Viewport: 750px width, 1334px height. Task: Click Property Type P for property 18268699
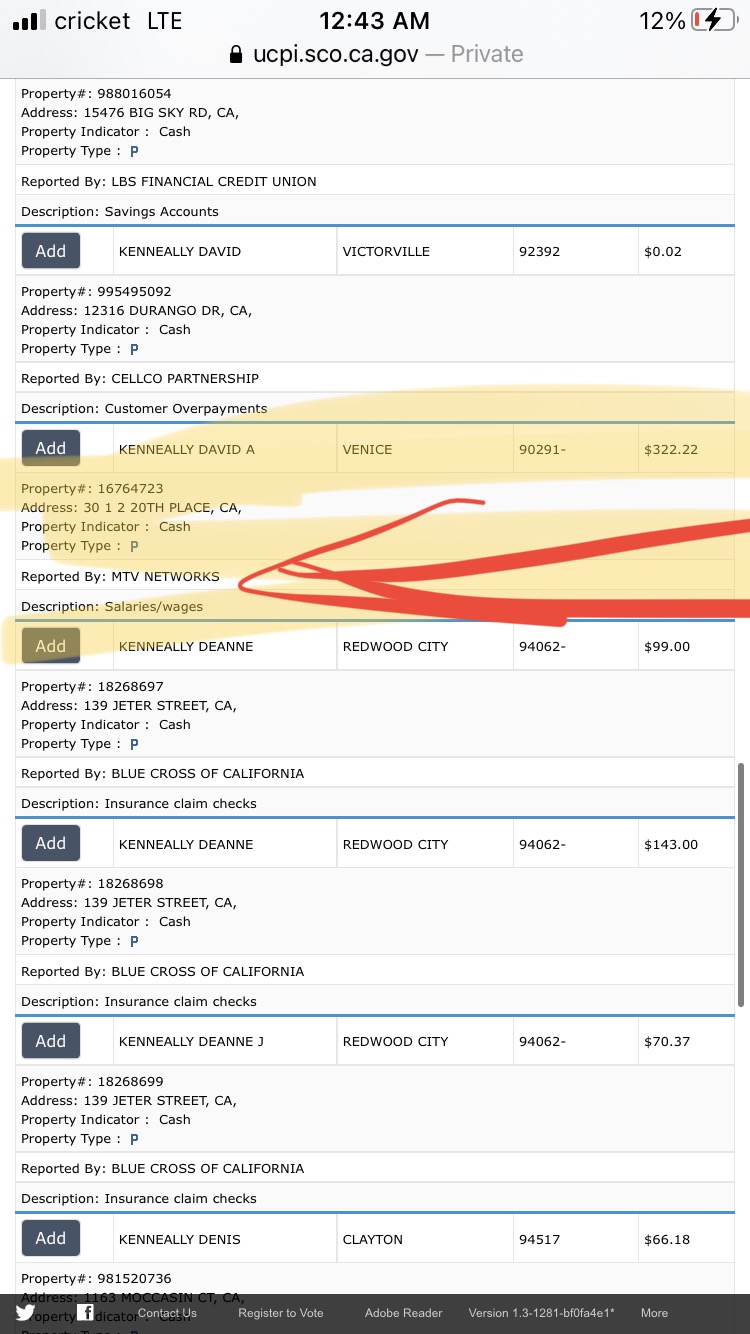click(134, 1139)
